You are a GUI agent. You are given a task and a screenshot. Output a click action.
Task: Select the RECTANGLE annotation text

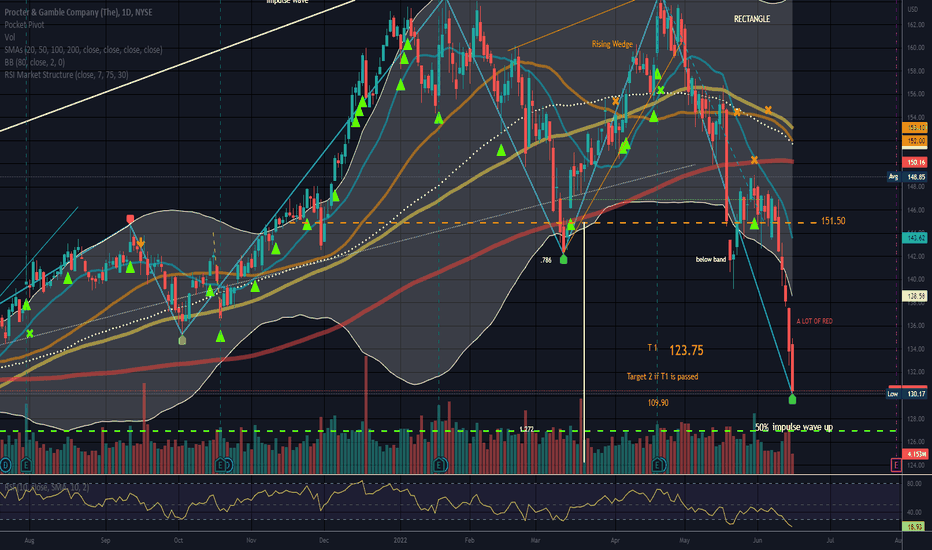click(x=752, y=19)
